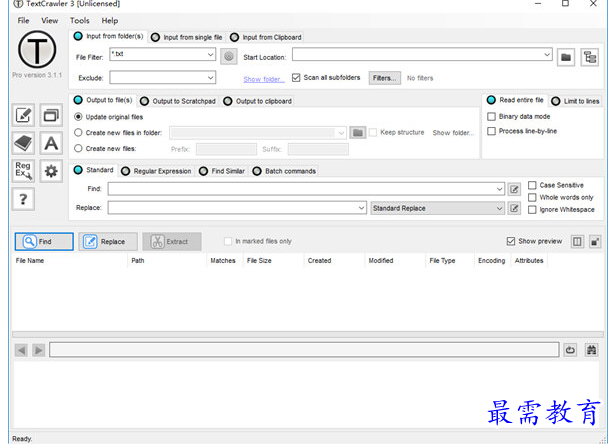Click the folder tree icon beside Start Location
The image size is (609, 444).
589,57
